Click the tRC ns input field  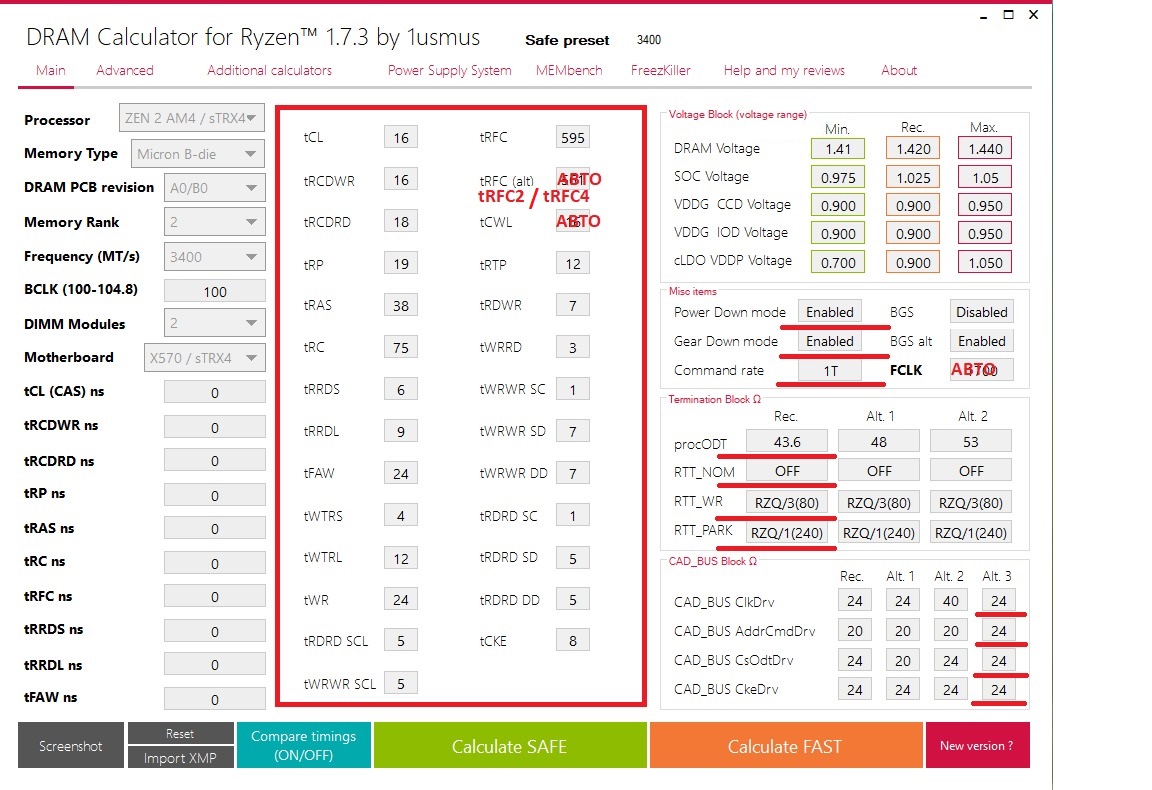tap(215, 563)
